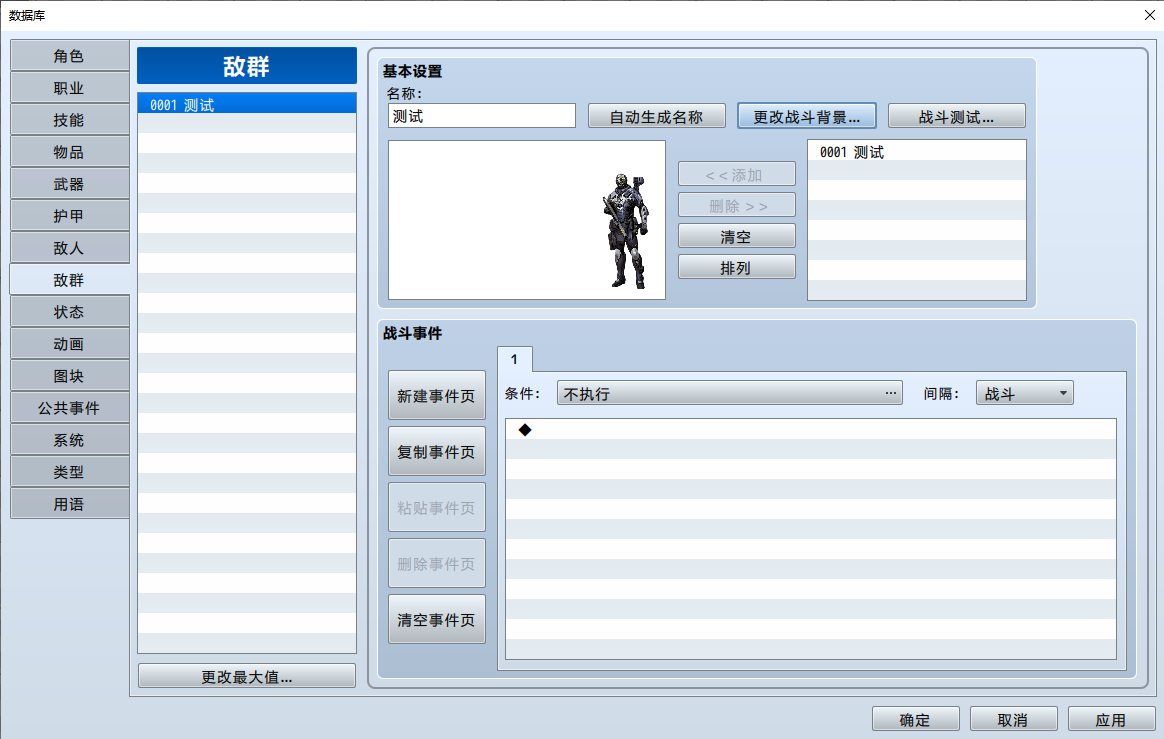Switch to the 动画 tab
The image size is (1164, 739).
[x=69, y=344]
